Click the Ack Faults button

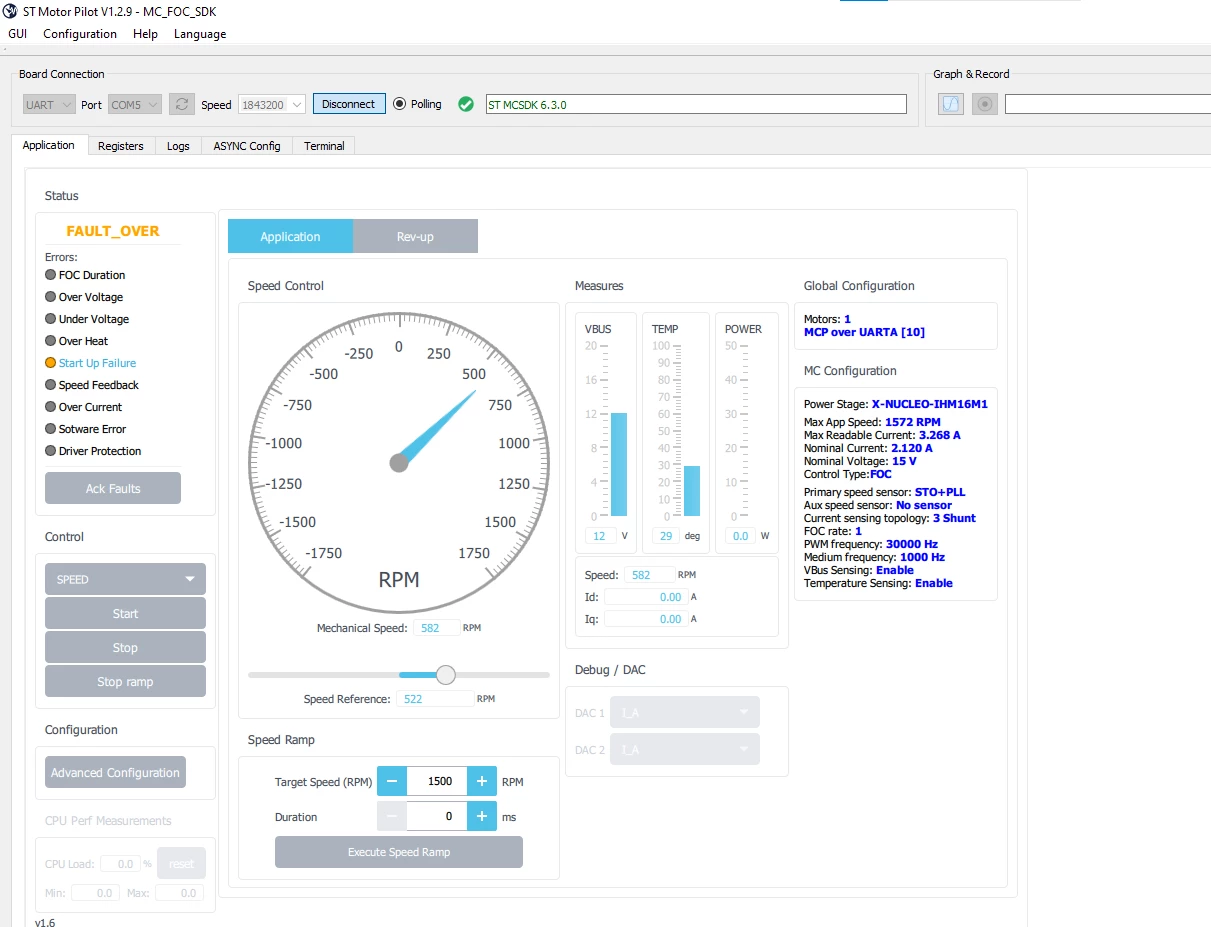coord(113,489)
